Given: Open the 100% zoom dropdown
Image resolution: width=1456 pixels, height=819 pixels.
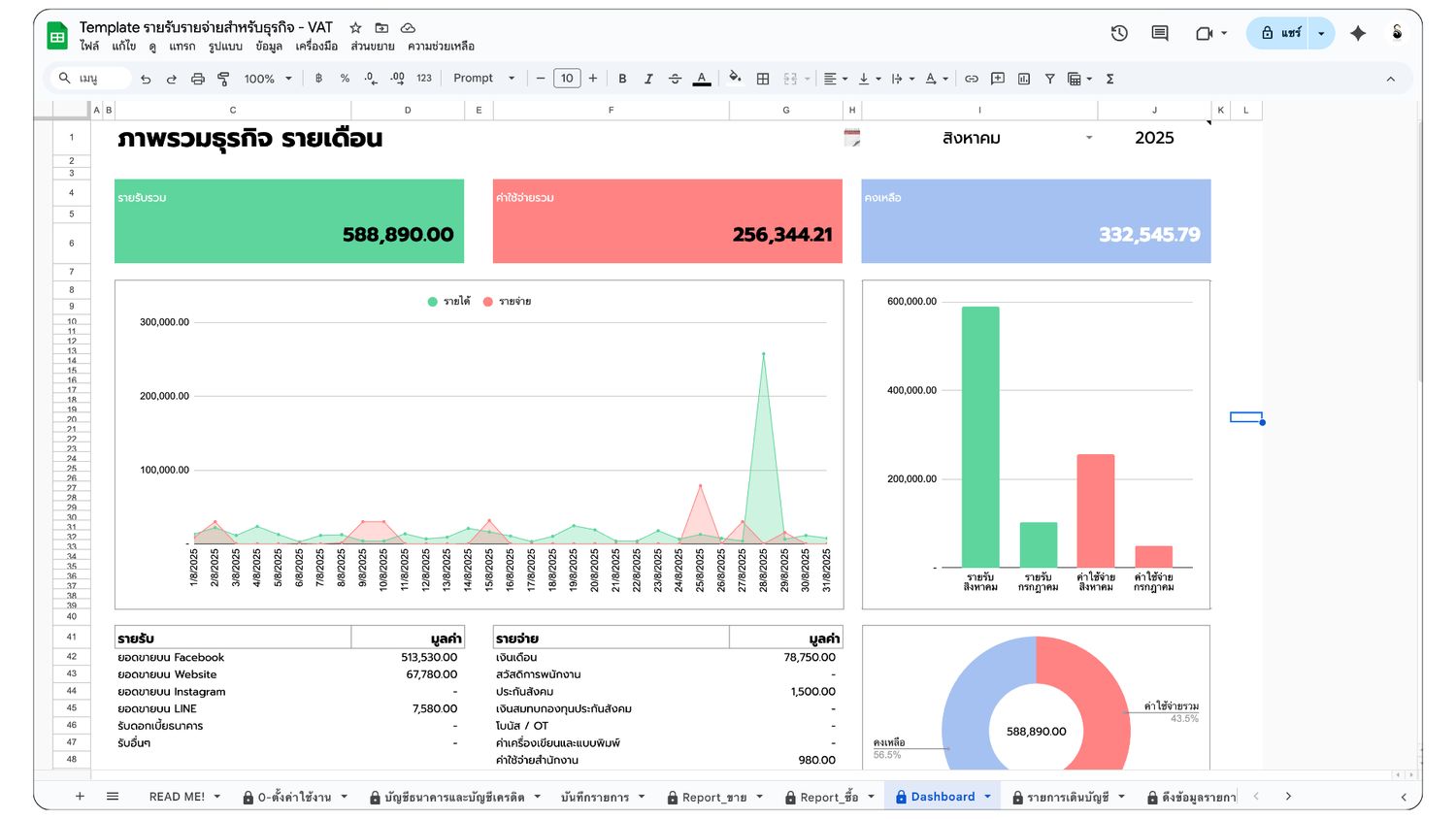Looking at the screenshot, I should [267, 79].
